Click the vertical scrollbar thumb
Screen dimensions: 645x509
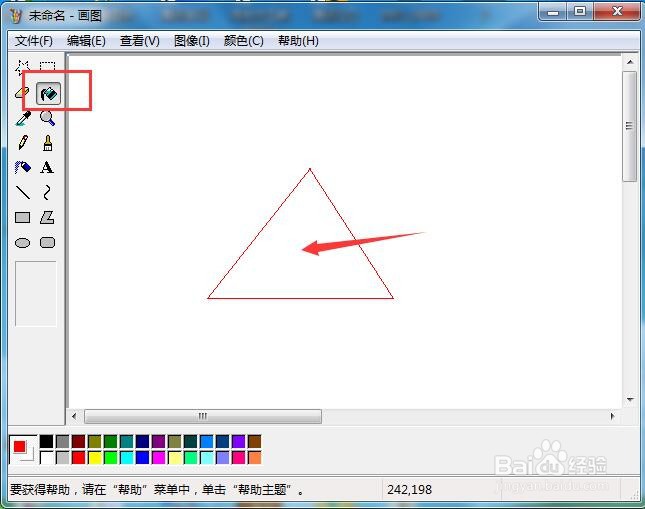[629, 126]
